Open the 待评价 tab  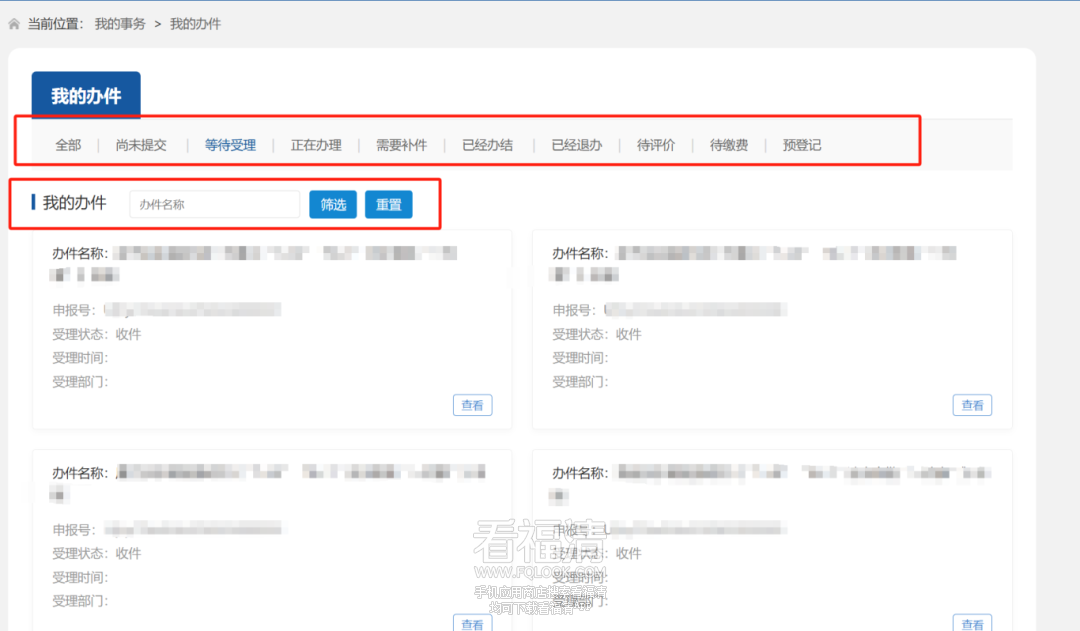[x=656, y=145]
